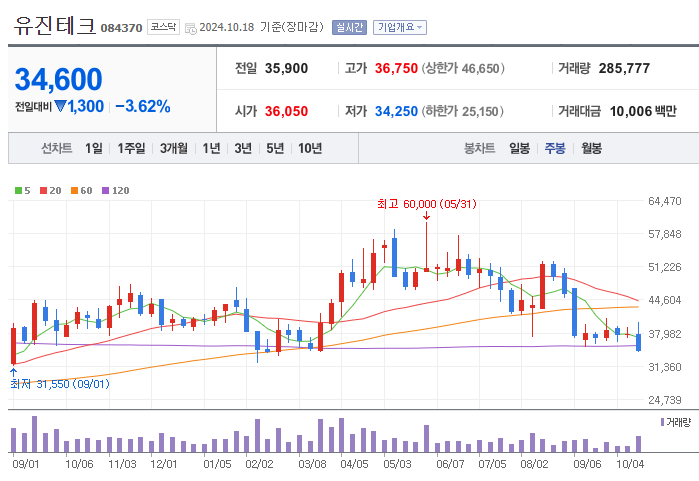
Task: Click the 상한가 46,650 text
Action: tap(463, 68)
